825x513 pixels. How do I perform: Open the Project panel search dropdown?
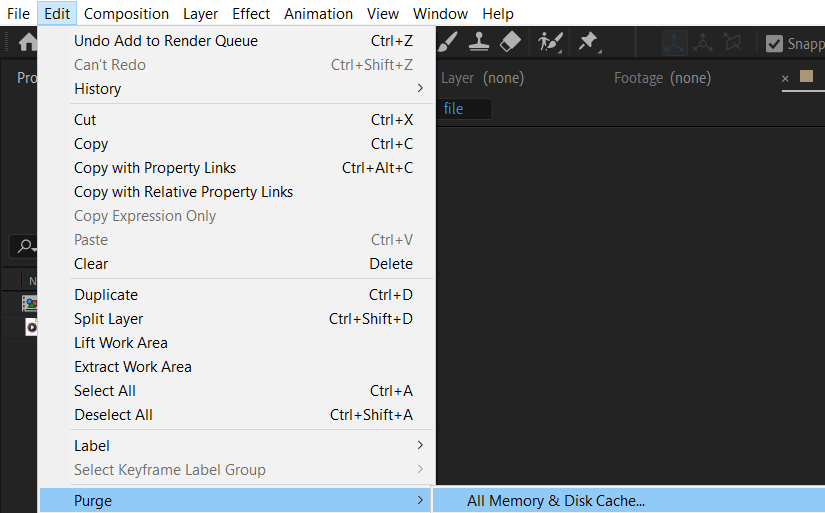26,246
